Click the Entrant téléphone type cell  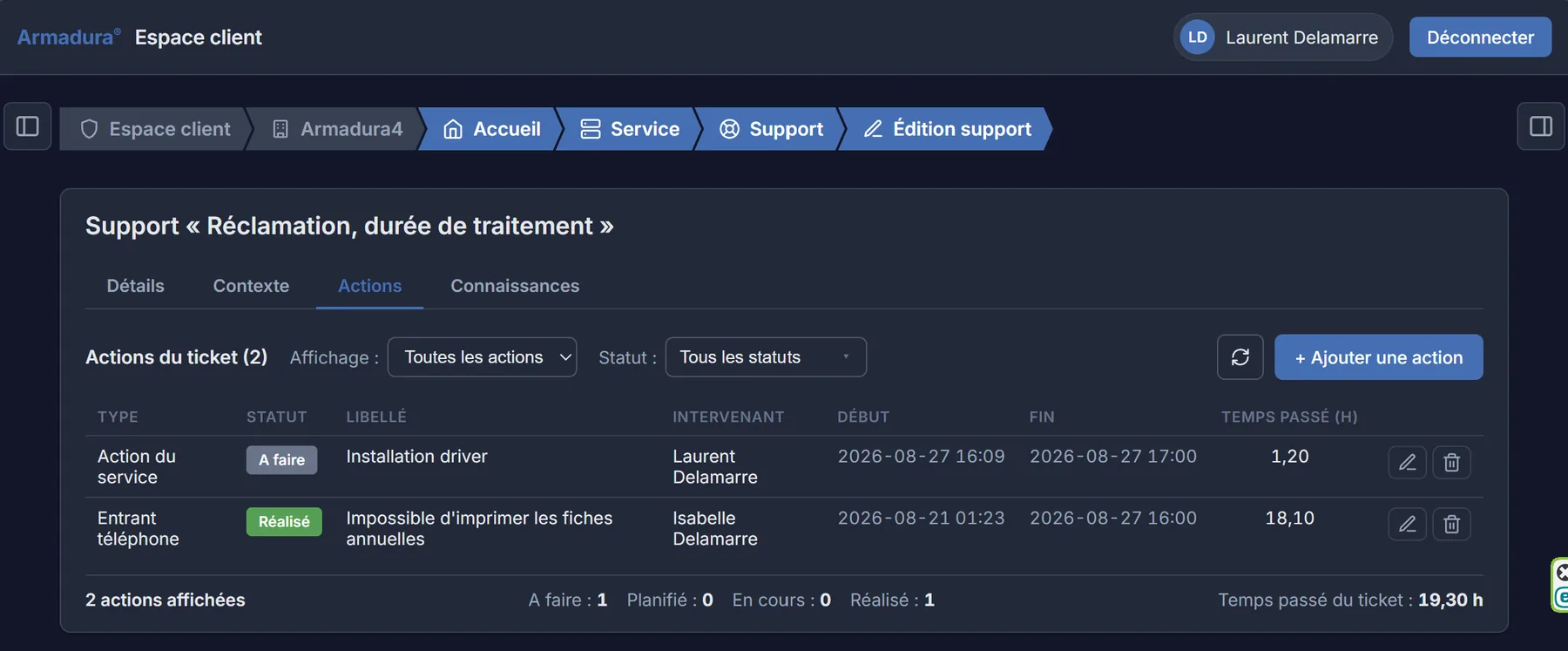138,529
